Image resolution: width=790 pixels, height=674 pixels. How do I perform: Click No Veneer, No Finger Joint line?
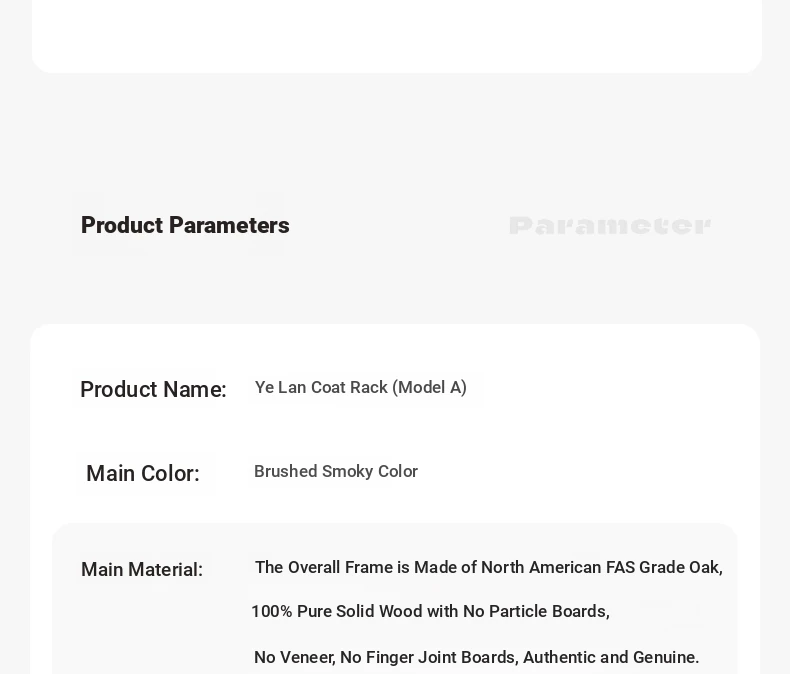(476, 657)
